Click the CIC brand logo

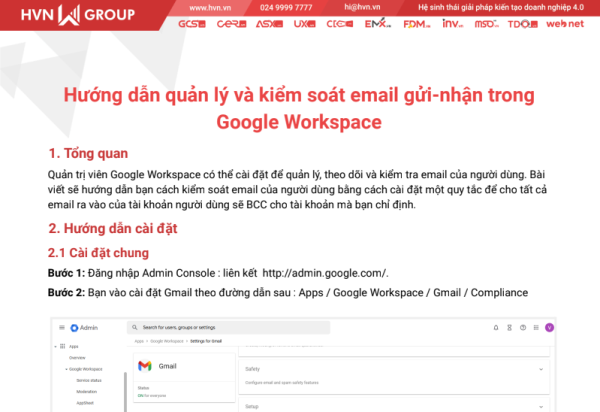tap(339, 24)
